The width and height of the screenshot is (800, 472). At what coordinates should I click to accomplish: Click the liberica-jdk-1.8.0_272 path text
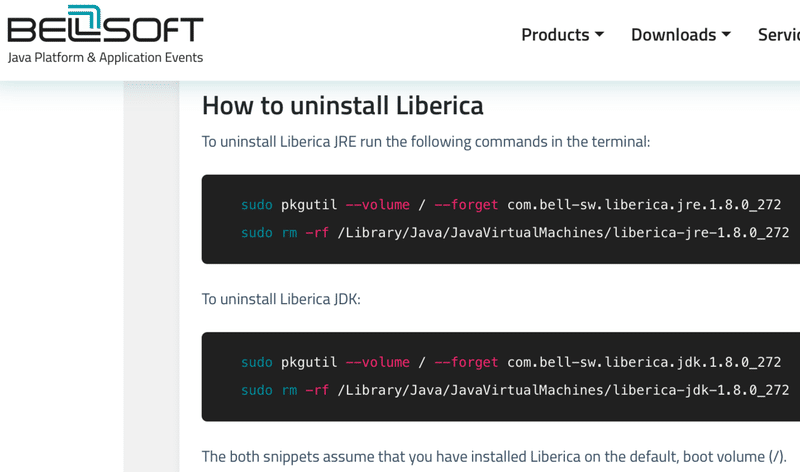click(x=701, y=390)
